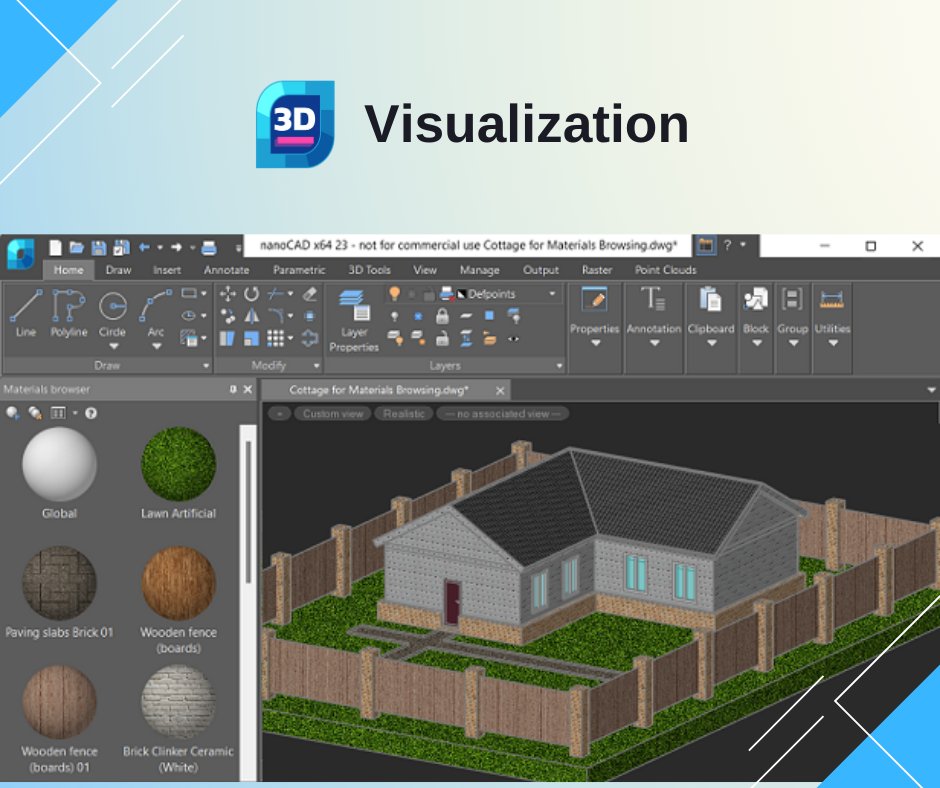Click the Layer Walk eye icon
Viewport: 940px width, 788px height.
point(514,339)
